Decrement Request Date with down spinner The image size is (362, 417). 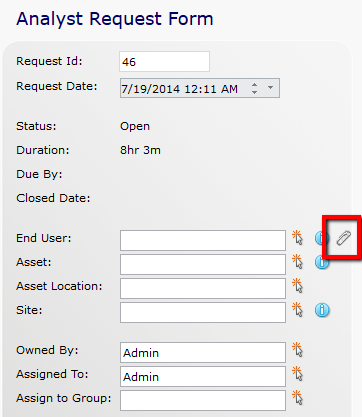pos(255,92)
